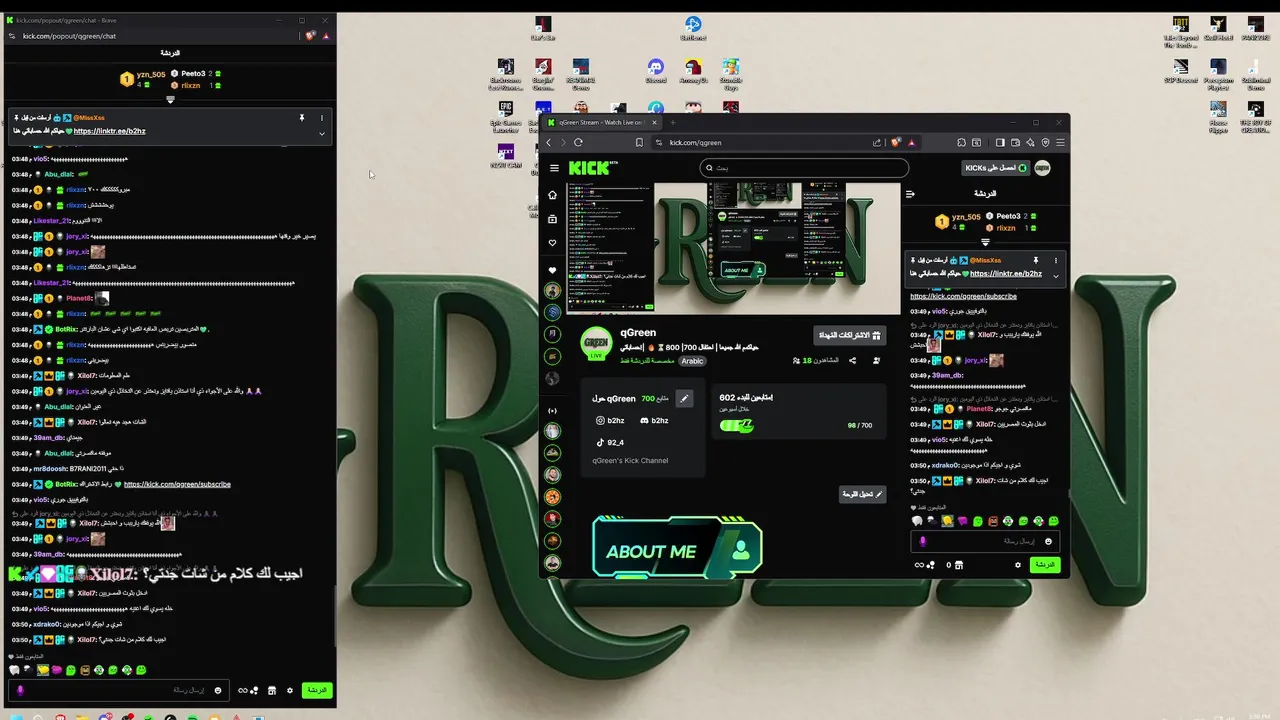Open Brave Wallet icon in the toolbar
1280x720 pixels.
[x=1015, y=143]
